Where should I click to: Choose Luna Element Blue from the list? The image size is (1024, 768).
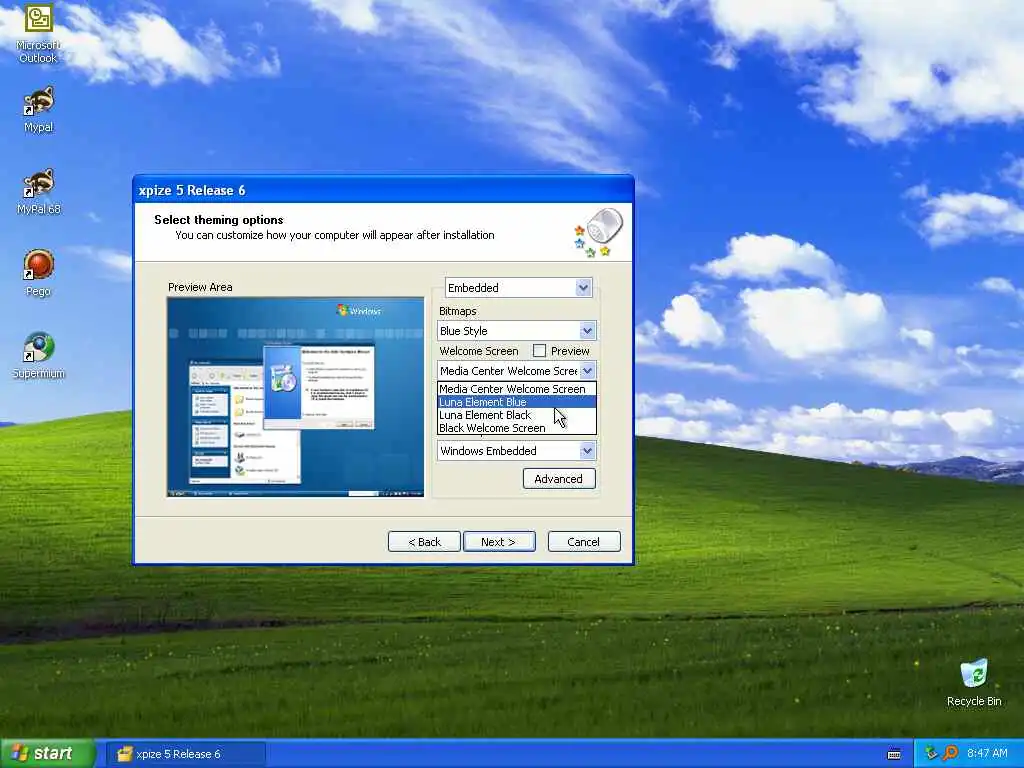(x=517, y=402)
